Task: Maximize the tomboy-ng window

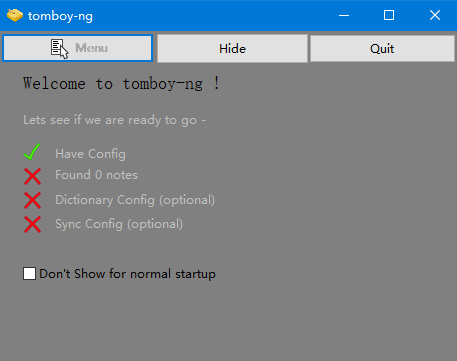Action: click(x=389, y=15)
